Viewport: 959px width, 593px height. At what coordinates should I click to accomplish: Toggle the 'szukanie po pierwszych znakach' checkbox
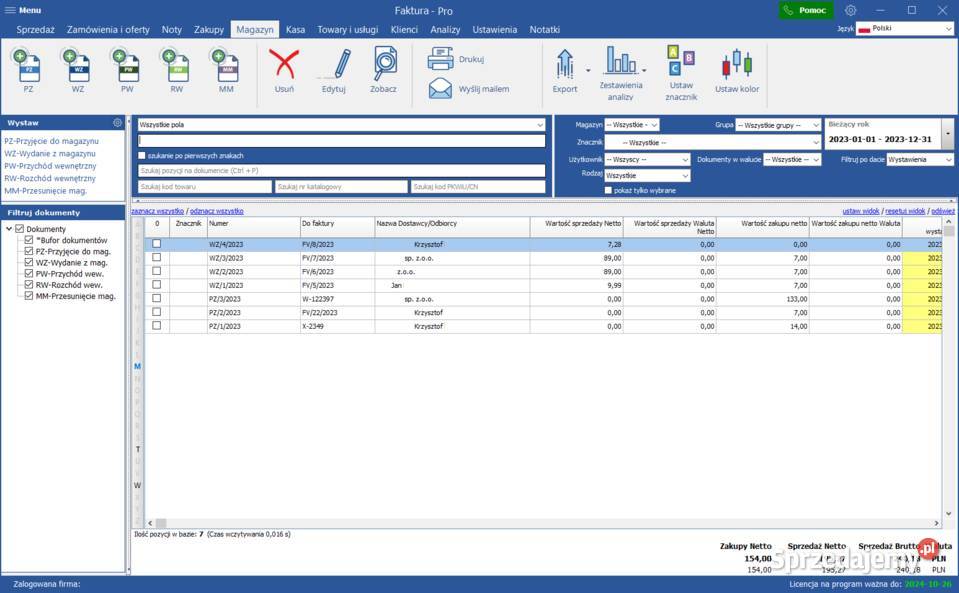point(142,156)
